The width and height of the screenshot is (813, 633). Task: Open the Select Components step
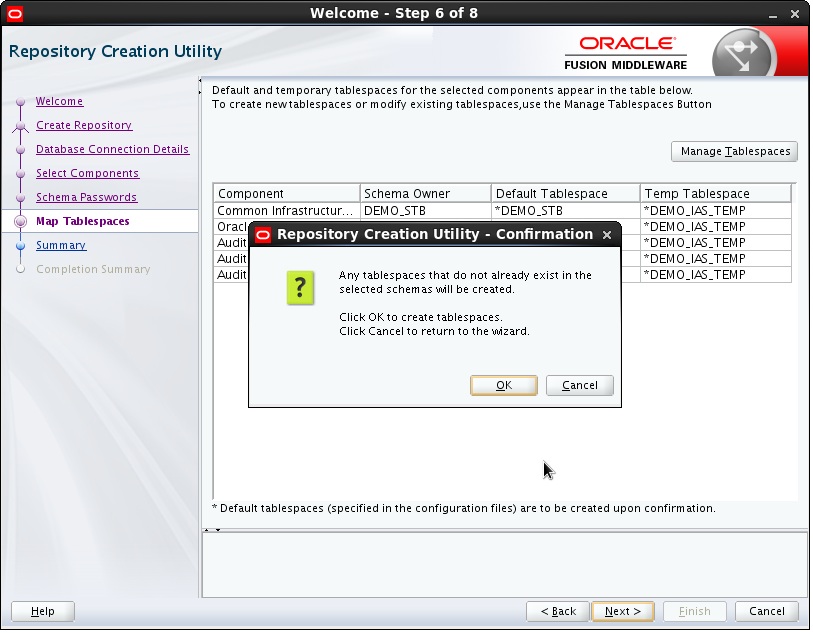point(88,174)
